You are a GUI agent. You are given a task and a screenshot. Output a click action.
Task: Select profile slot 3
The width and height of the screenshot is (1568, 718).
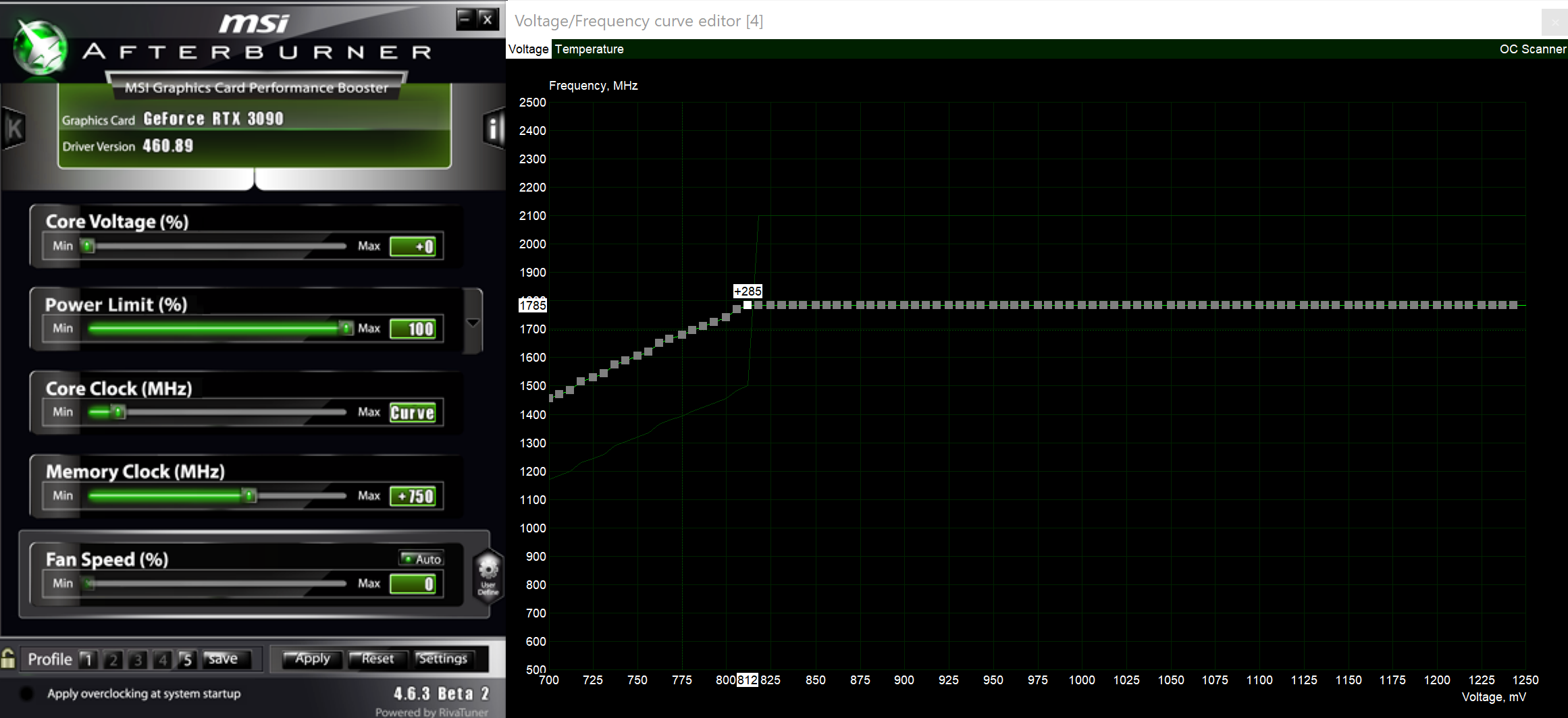pos(138,659)
